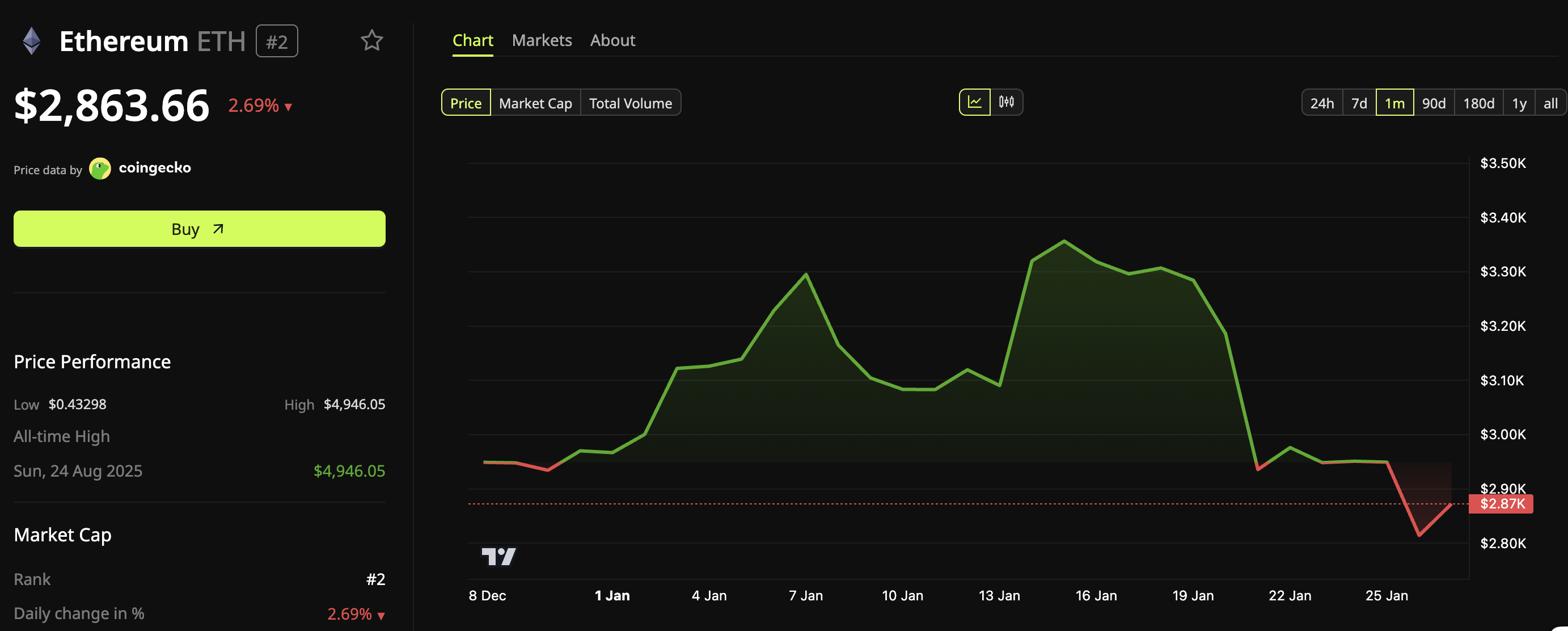Image resolution: width=1568 pixels, height=631 pixels.
Task: Click the red price drop arrow
Action: point(288,107)
